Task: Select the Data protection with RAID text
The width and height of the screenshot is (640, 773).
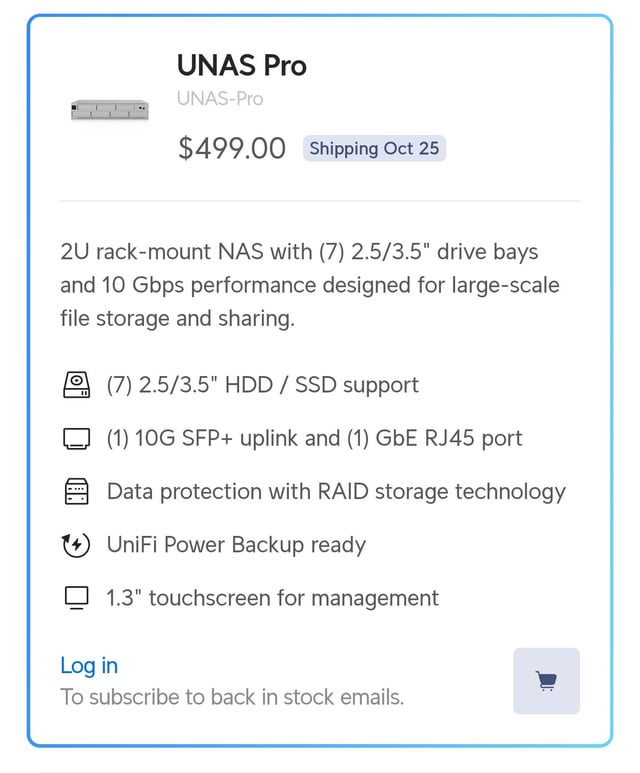Action: coord(336,492)
